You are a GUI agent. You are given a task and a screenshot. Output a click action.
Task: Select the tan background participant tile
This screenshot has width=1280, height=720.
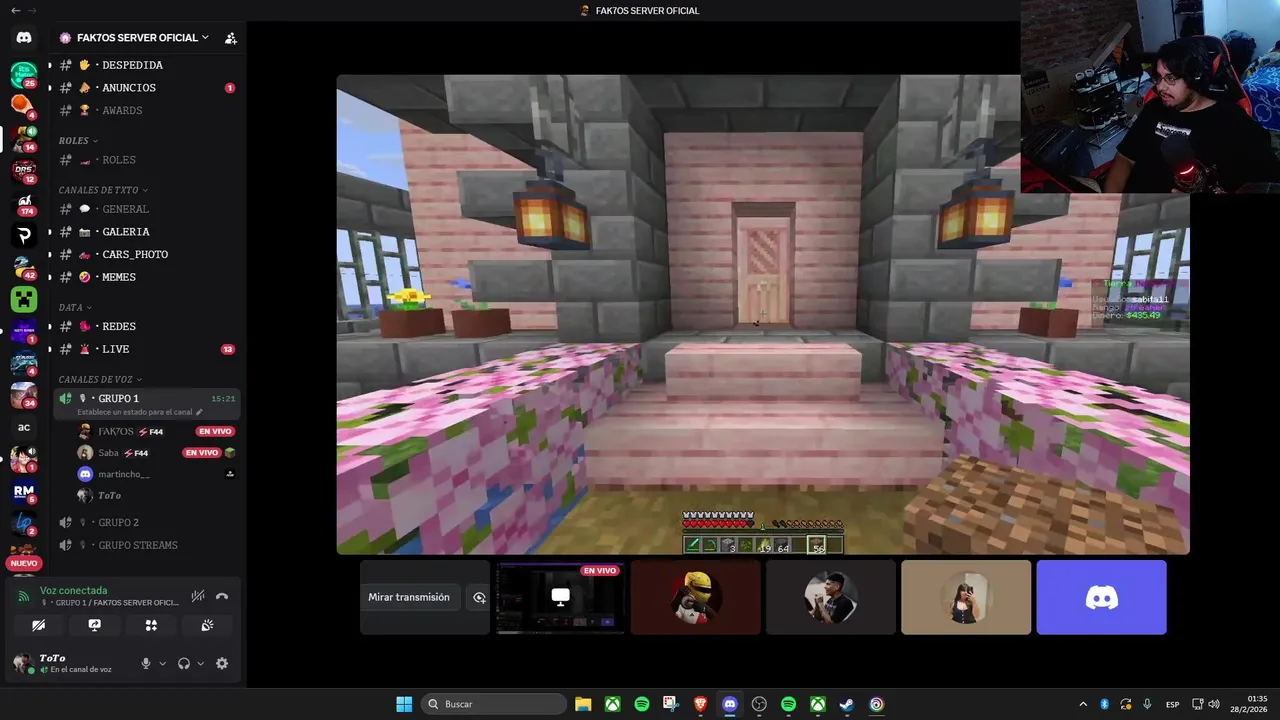pyautogui.click(x=966, y=597)
